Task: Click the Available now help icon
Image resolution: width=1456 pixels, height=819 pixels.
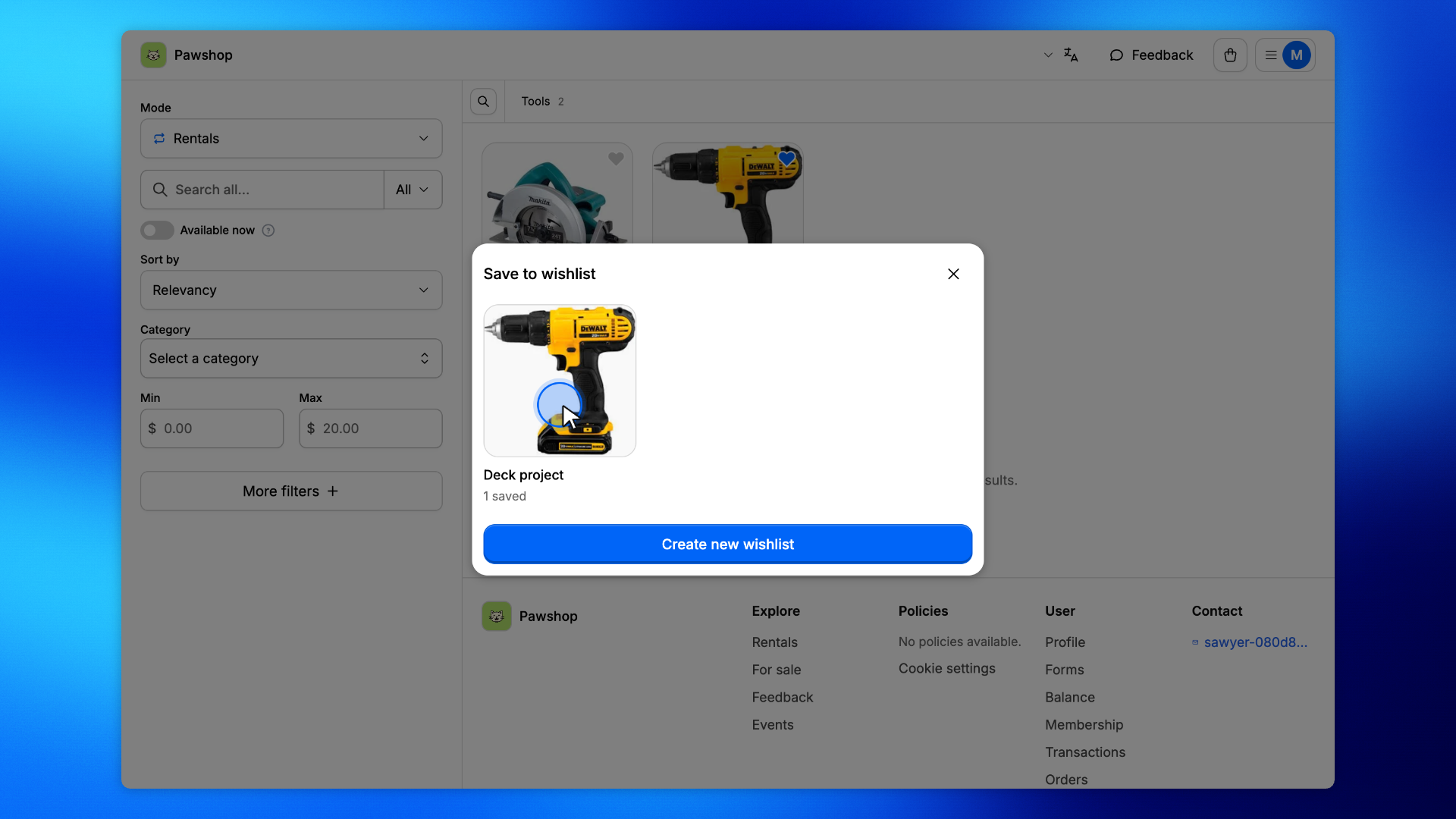Action: (x=268, y=231)
